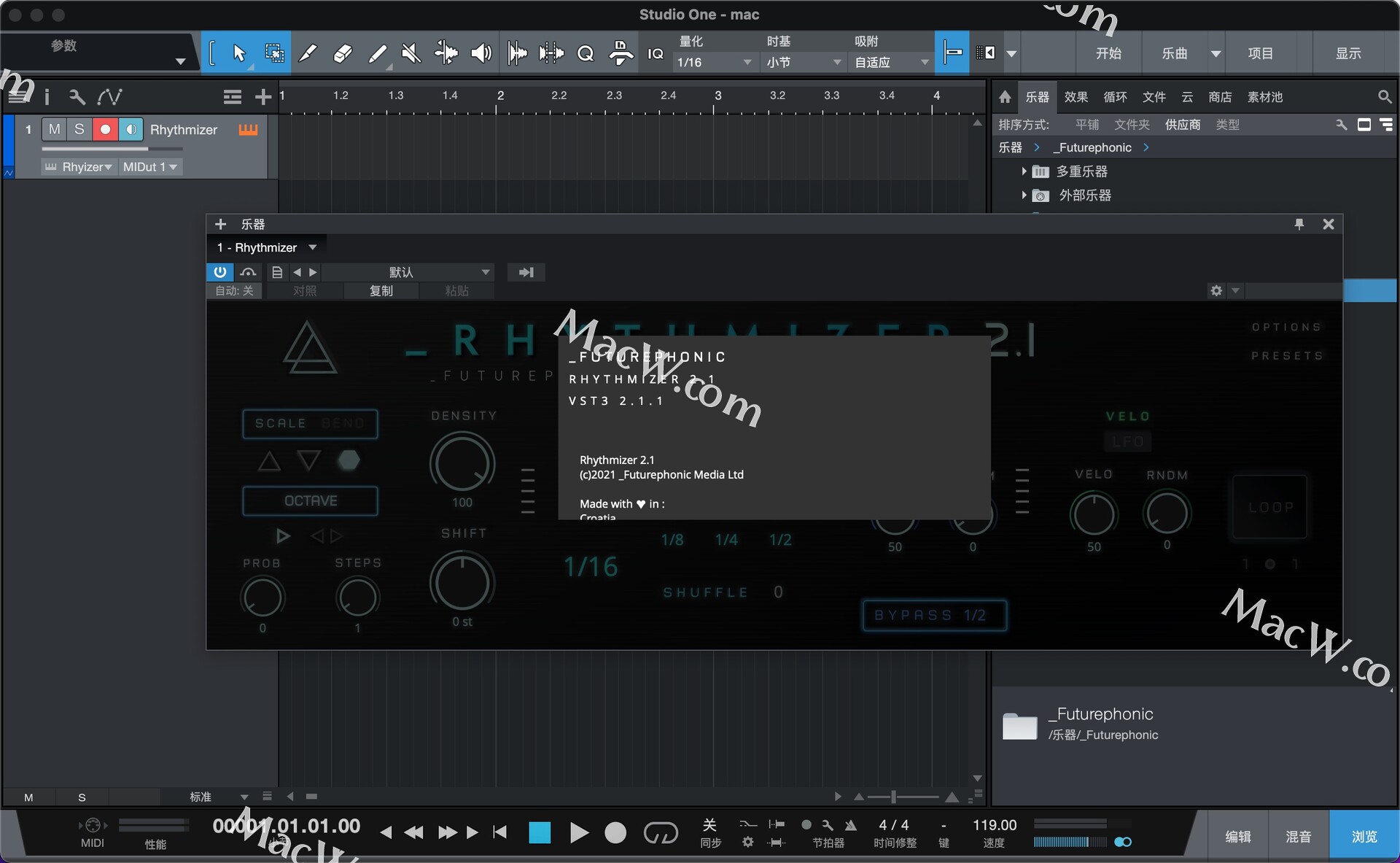Pin the instrument window

pyautogui.click(x=1299, y=224)
